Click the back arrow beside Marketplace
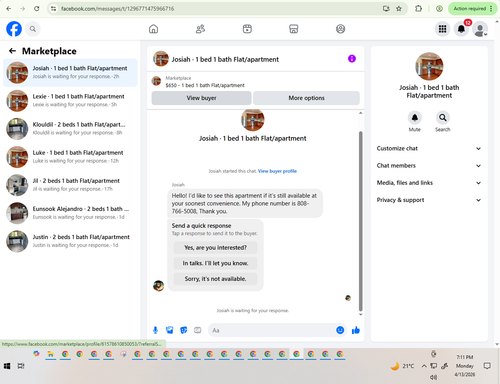500x384 pixels. point(12,51)
